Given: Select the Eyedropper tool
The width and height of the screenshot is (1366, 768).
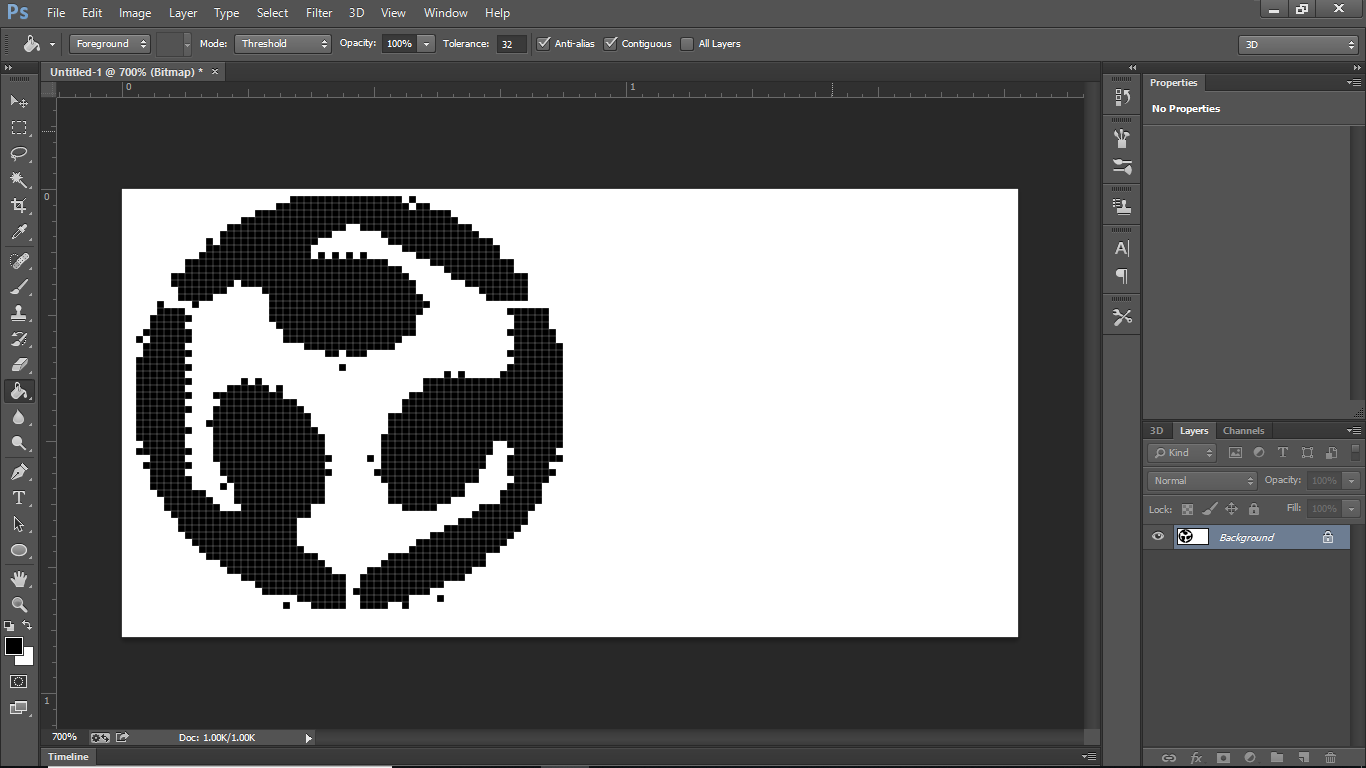Looking at the screenshot, I should pyautogui.click(x=19, y=232).
